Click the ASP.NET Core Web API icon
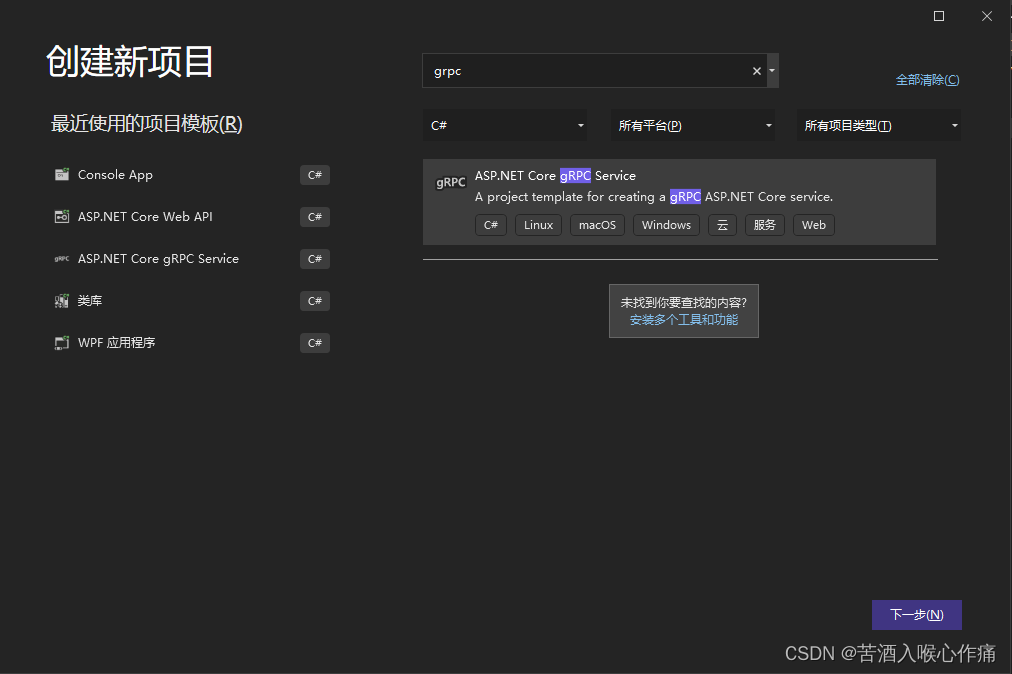The height and width of the screenshot is (674, 1012). coord(61,216)
